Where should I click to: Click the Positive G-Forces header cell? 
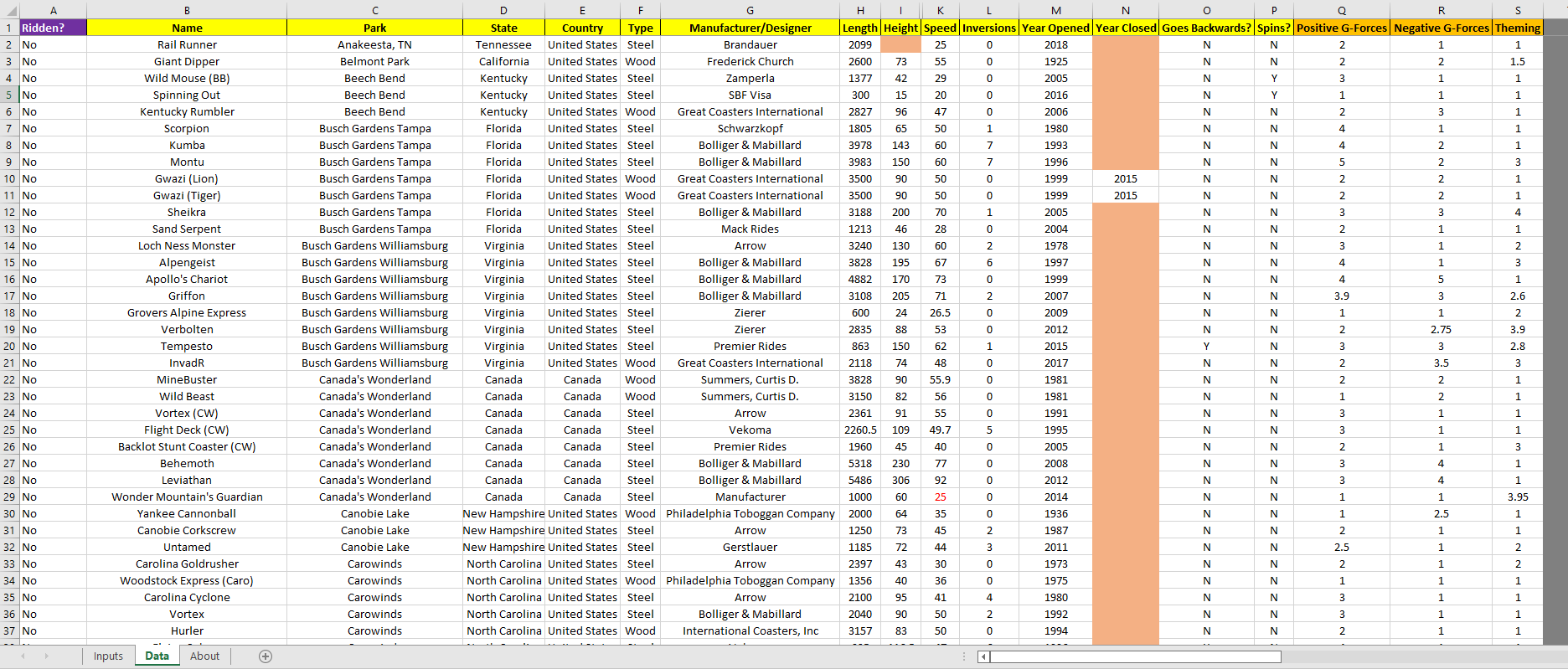[1341, 28]
